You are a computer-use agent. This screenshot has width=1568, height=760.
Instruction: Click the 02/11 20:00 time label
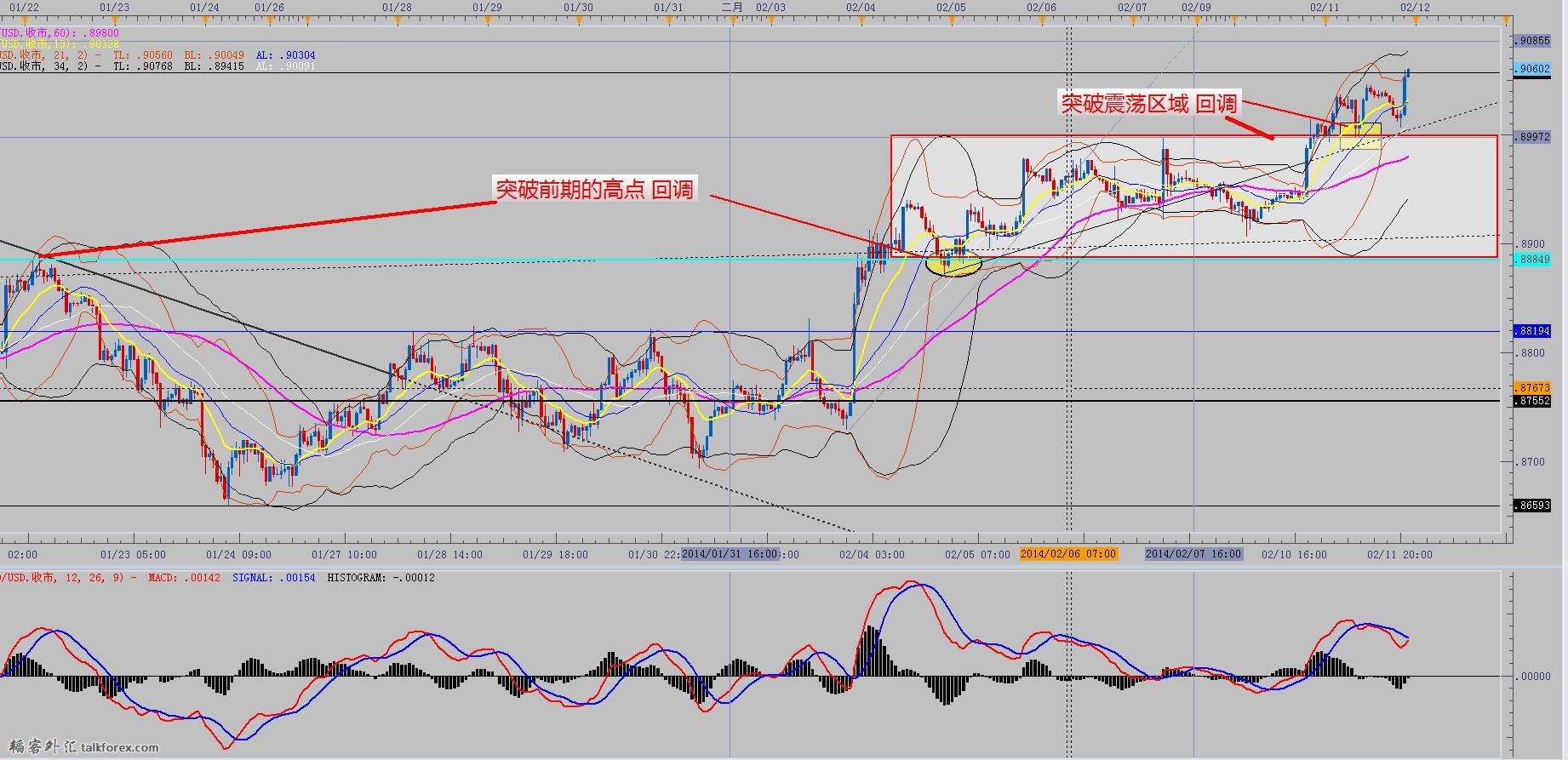coord(1399,554)
